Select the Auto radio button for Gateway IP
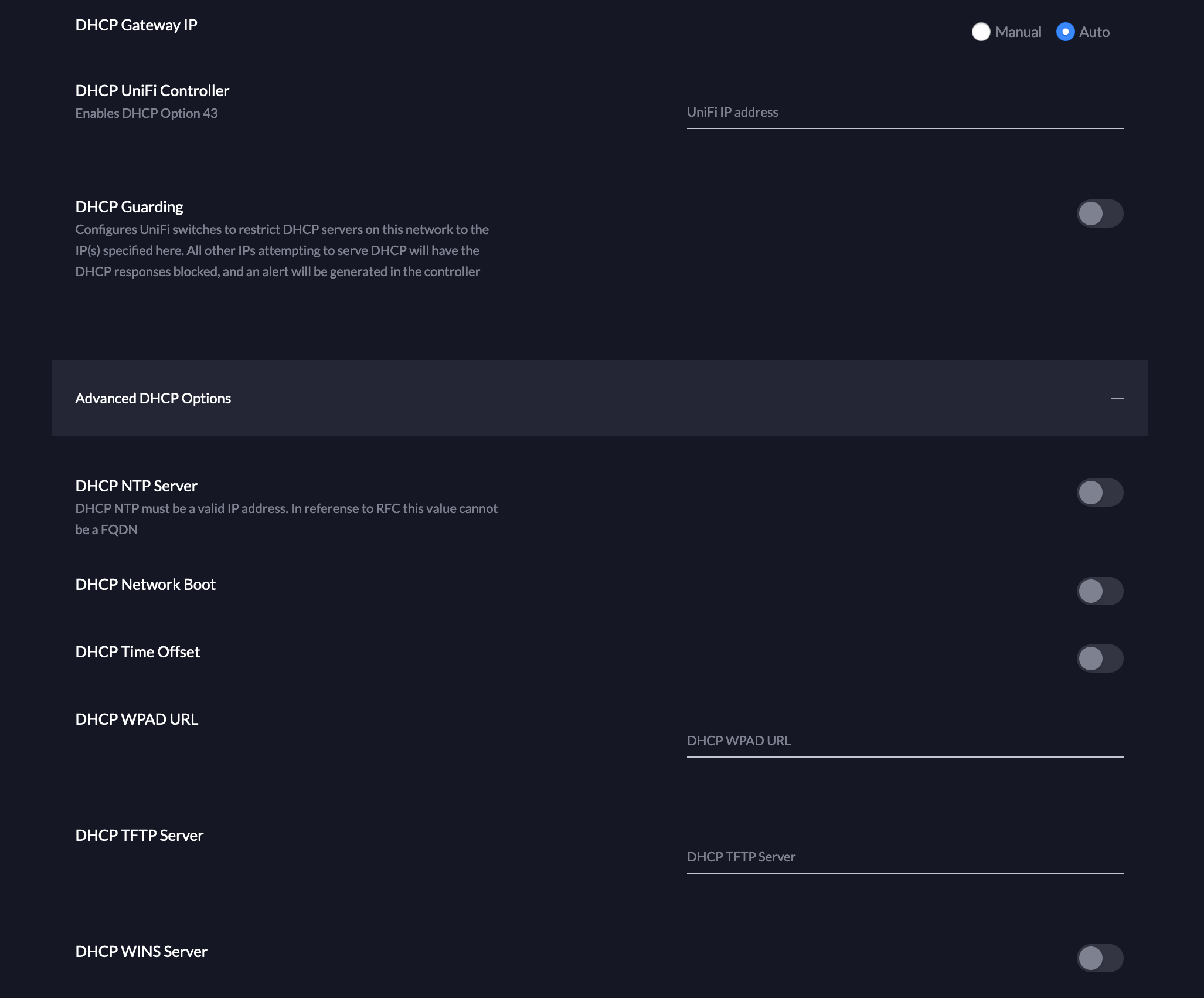The image size is (1204, 998). [x=1065, y=32]
